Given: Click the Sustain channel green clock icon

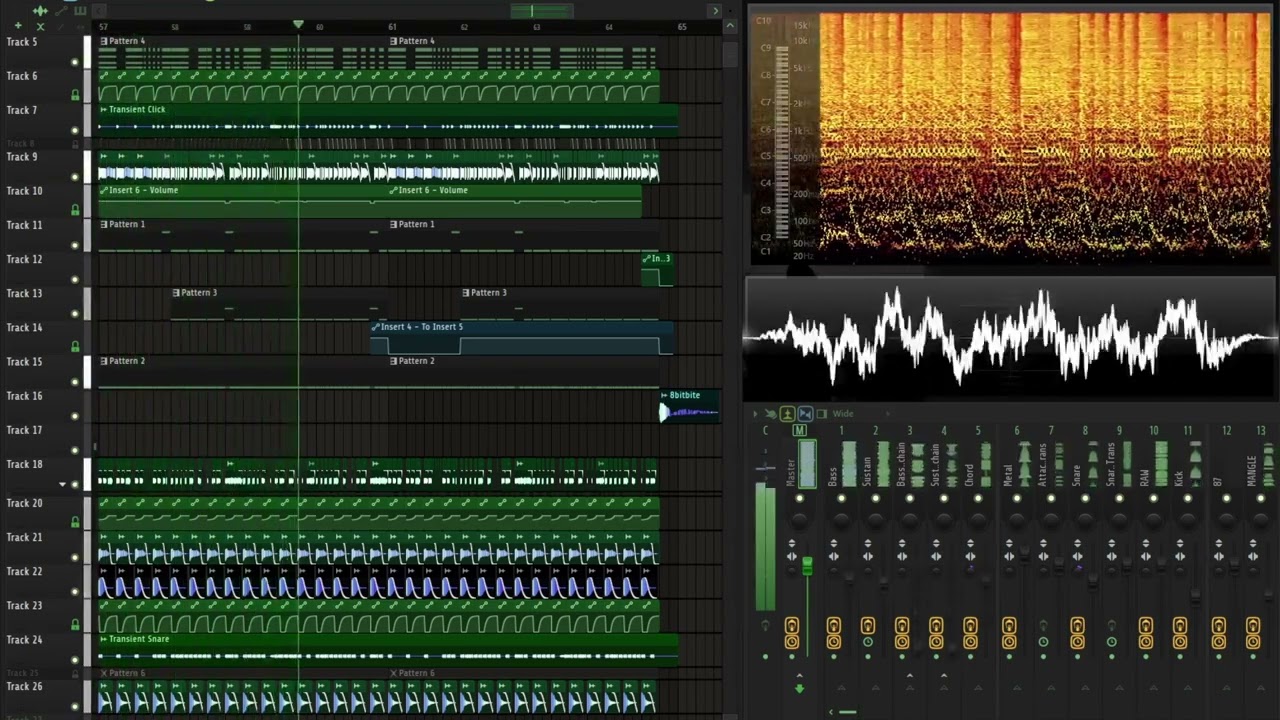Looking at the screenshot, I should [867, 642].
